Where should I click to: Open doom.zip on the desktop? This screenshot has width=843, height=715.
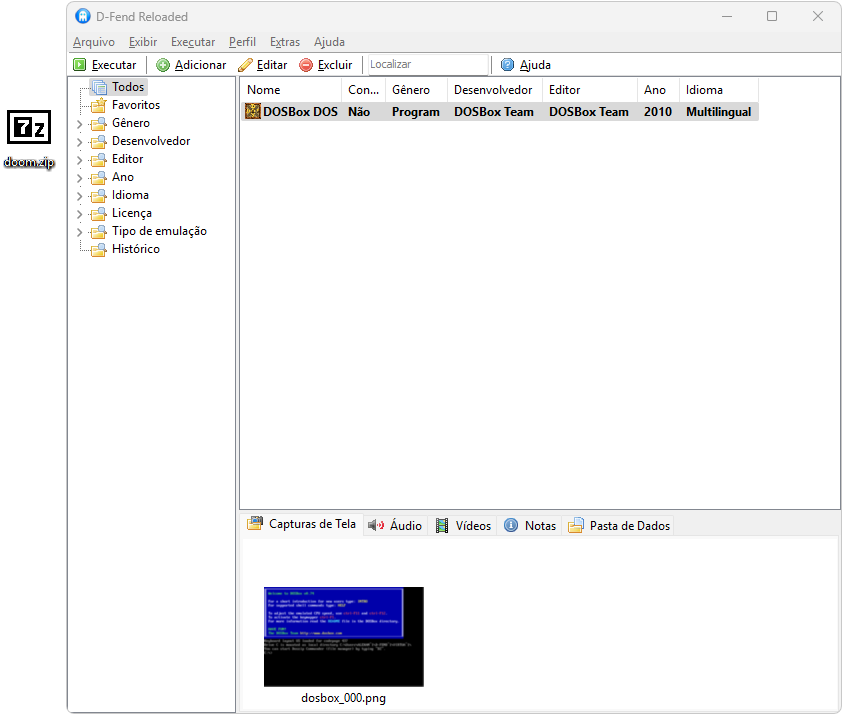[x=29, y=129]
